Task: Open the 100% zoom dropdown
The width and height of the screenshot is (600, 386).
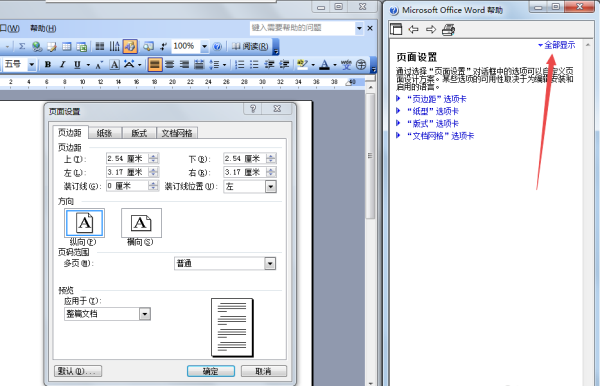Action: click(204, 46)
